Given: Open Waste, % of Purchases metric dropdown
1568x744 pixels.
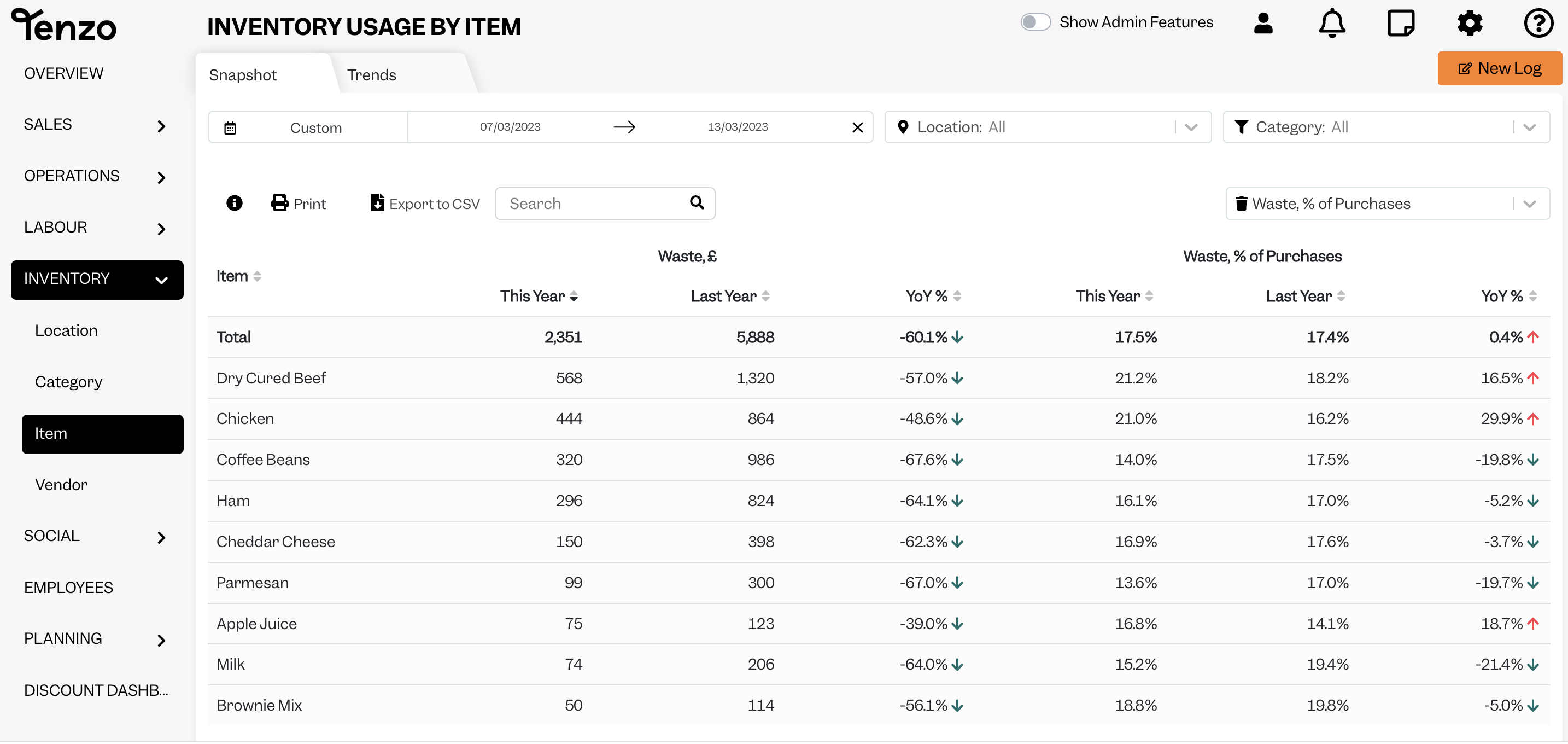Looking at the screenshot, I should (1387, 204).
